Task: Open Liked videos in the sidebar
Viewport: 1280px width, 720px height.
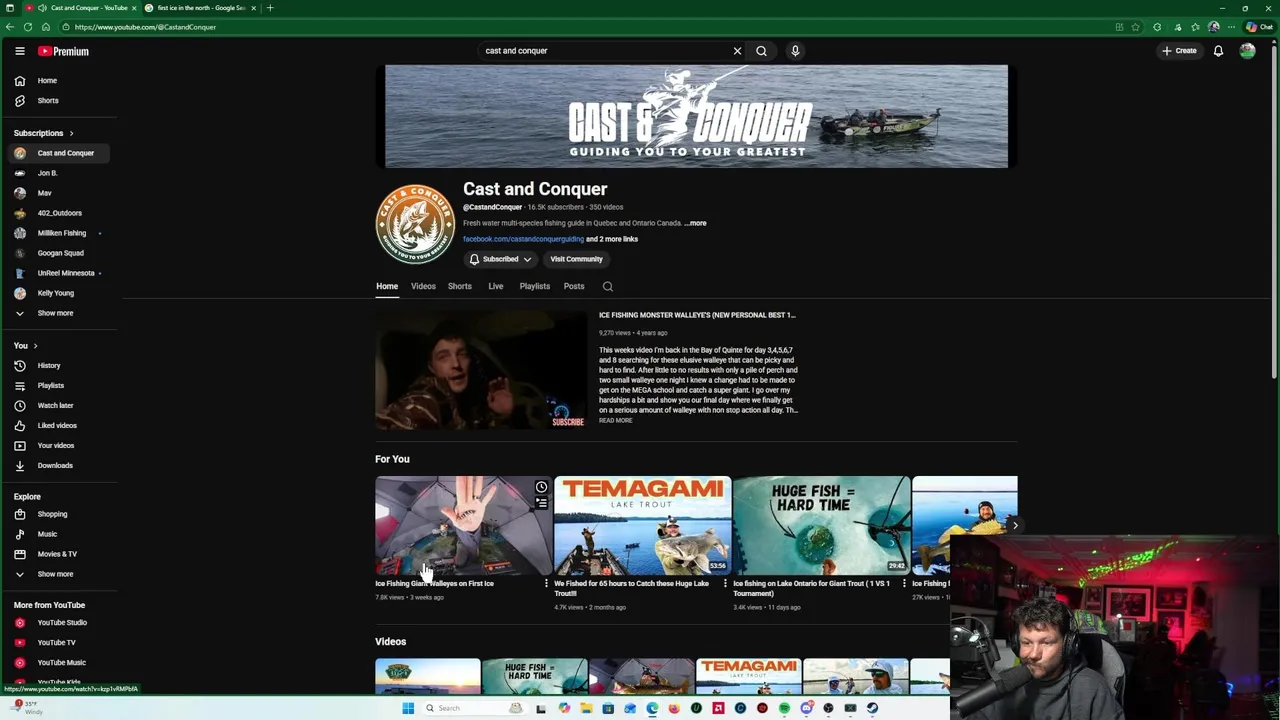Action: (x=60, y=426)
